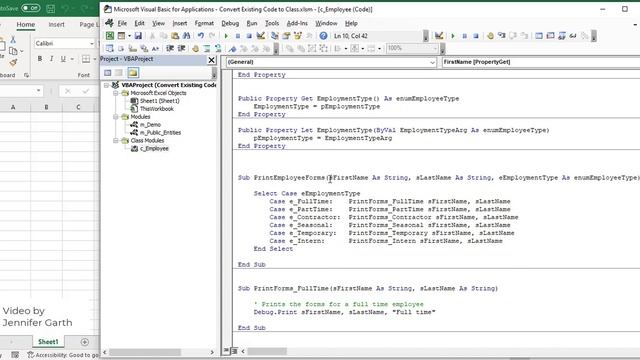Viewport: 640px width, 360px height.
Task: Click List Properties/Methods icon in Edit toolbar
Action: [109, 49]
